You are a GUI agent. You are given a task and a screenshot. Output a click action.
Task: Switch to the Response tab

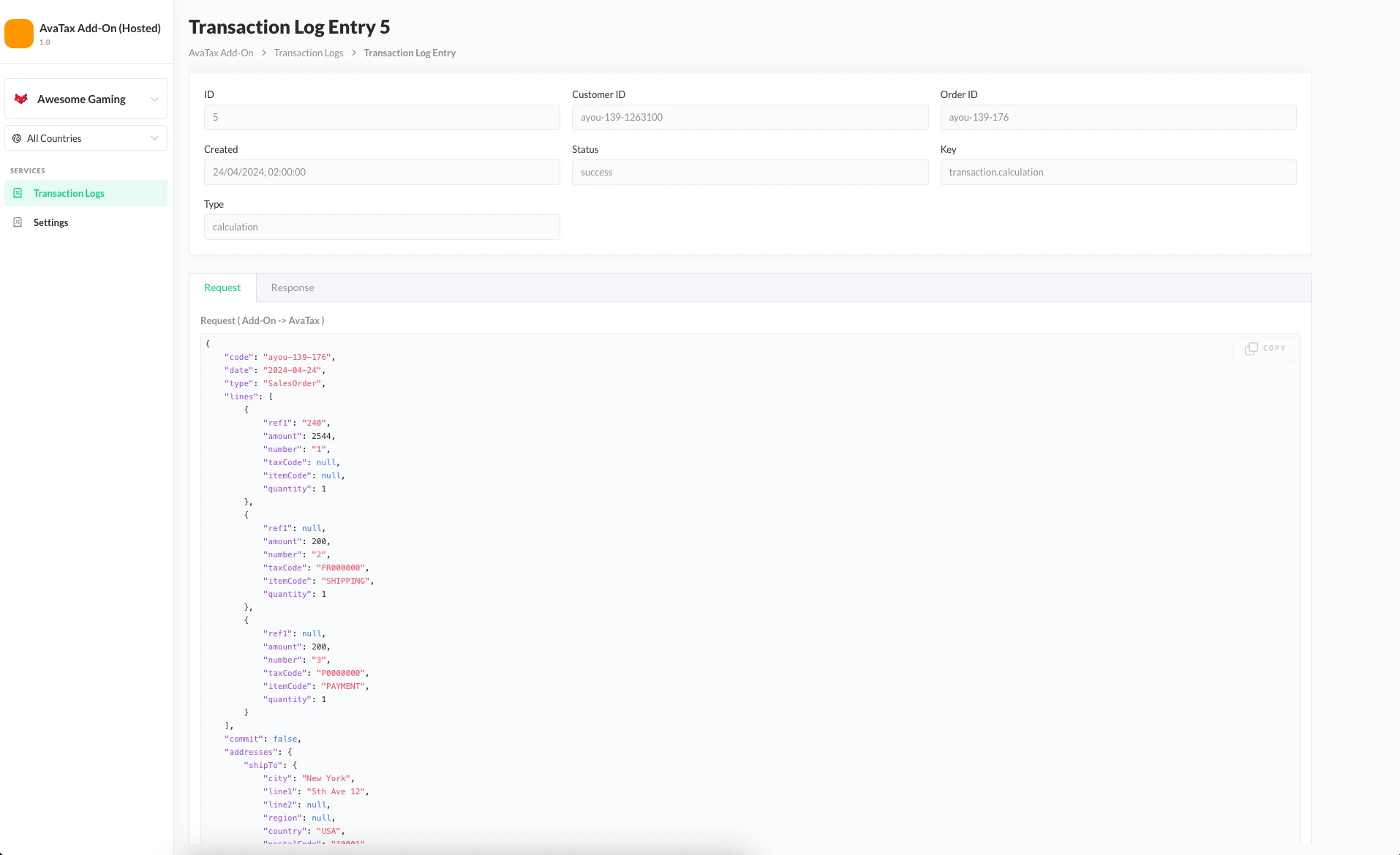(292, 287)
